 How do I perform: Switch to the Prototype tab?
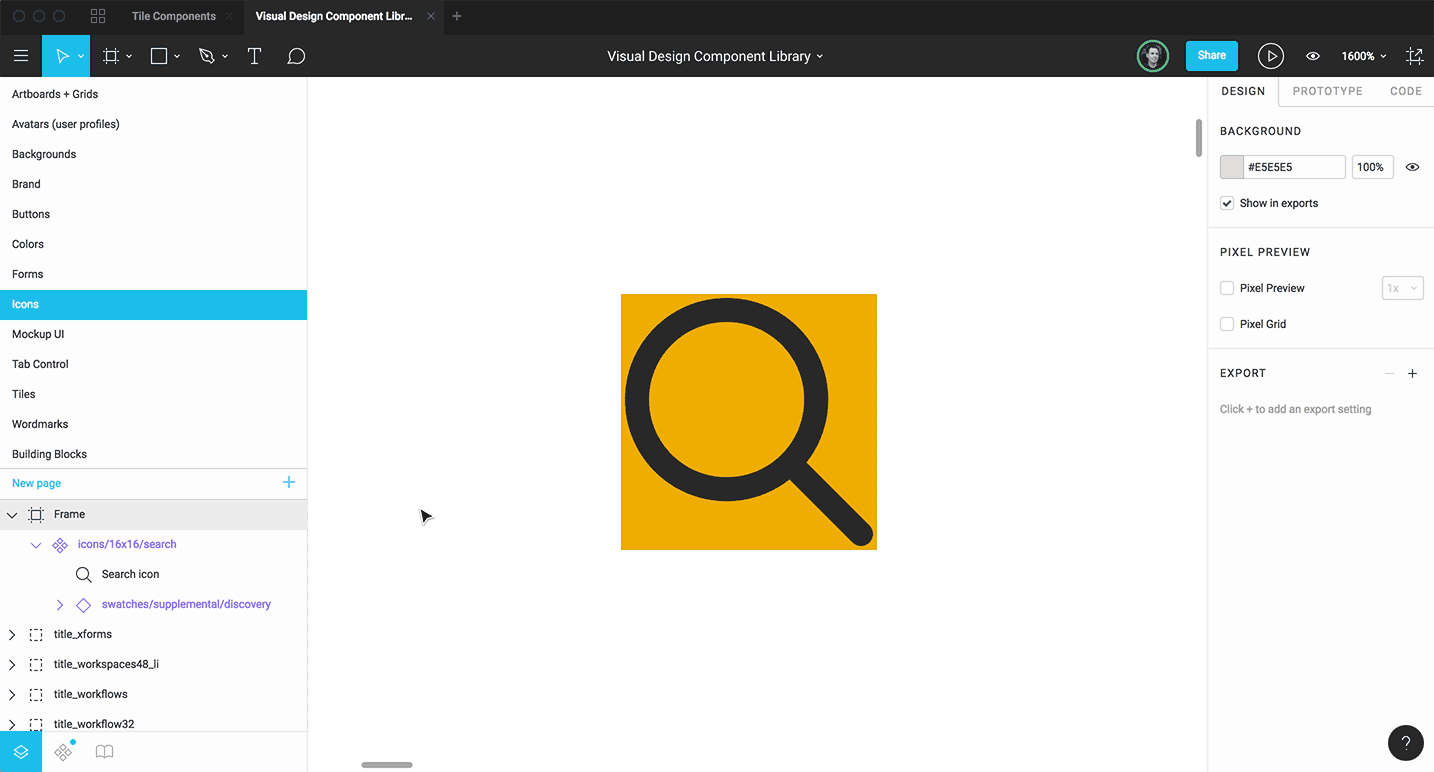point(1327,91)
